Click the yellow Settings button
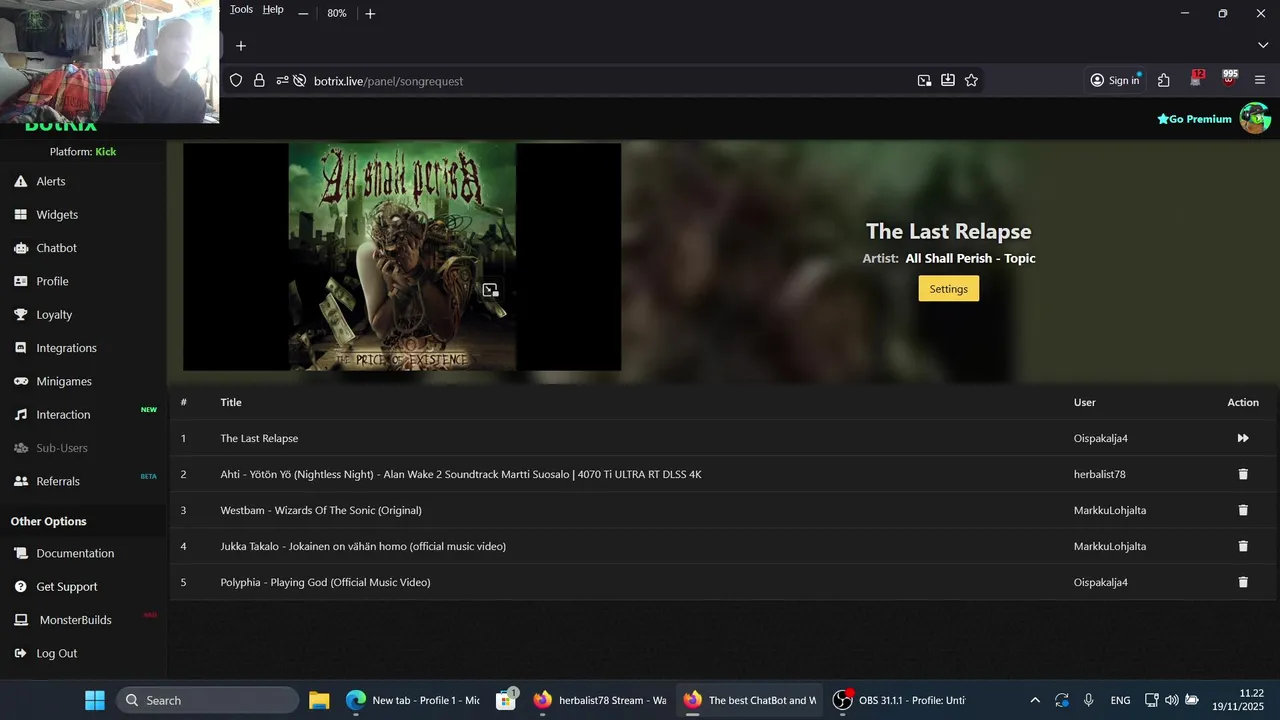Screen dimensions: 1280x720 [948, 289]
